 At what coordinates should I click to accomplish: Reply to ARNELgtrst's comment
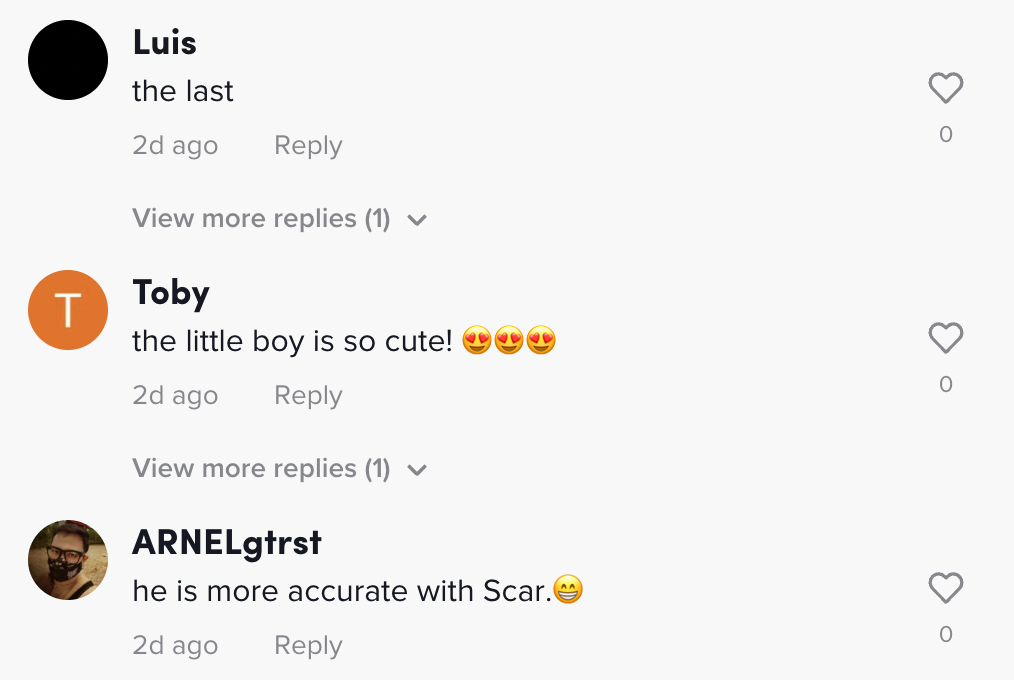click(308, 646)
